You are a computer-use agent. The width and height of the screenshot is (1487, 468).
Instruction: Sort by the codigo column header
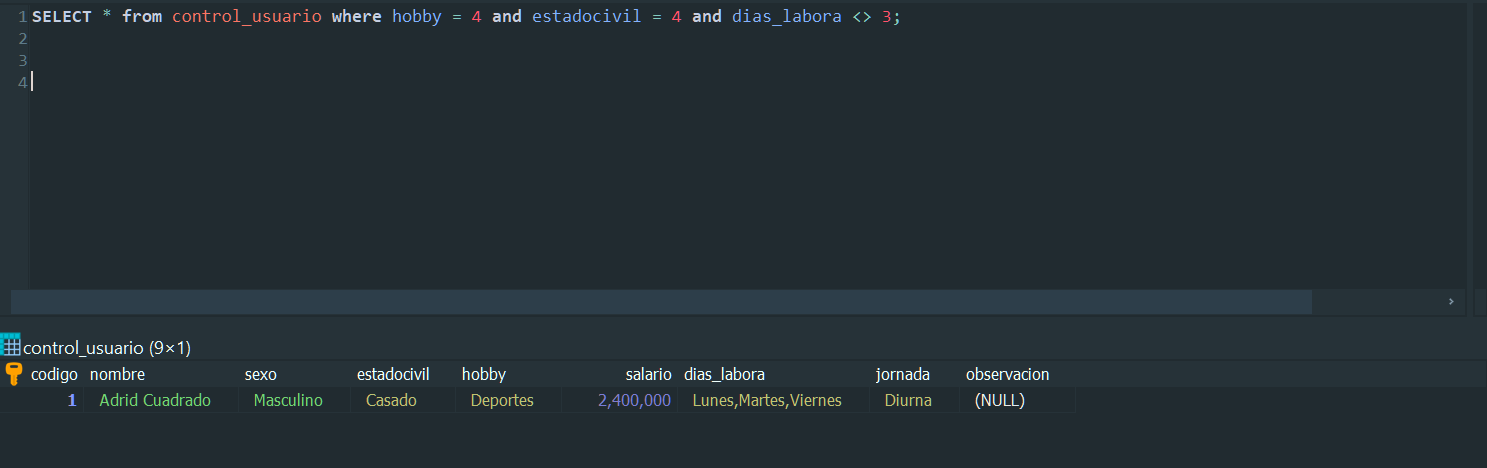(x=54, y=374)
